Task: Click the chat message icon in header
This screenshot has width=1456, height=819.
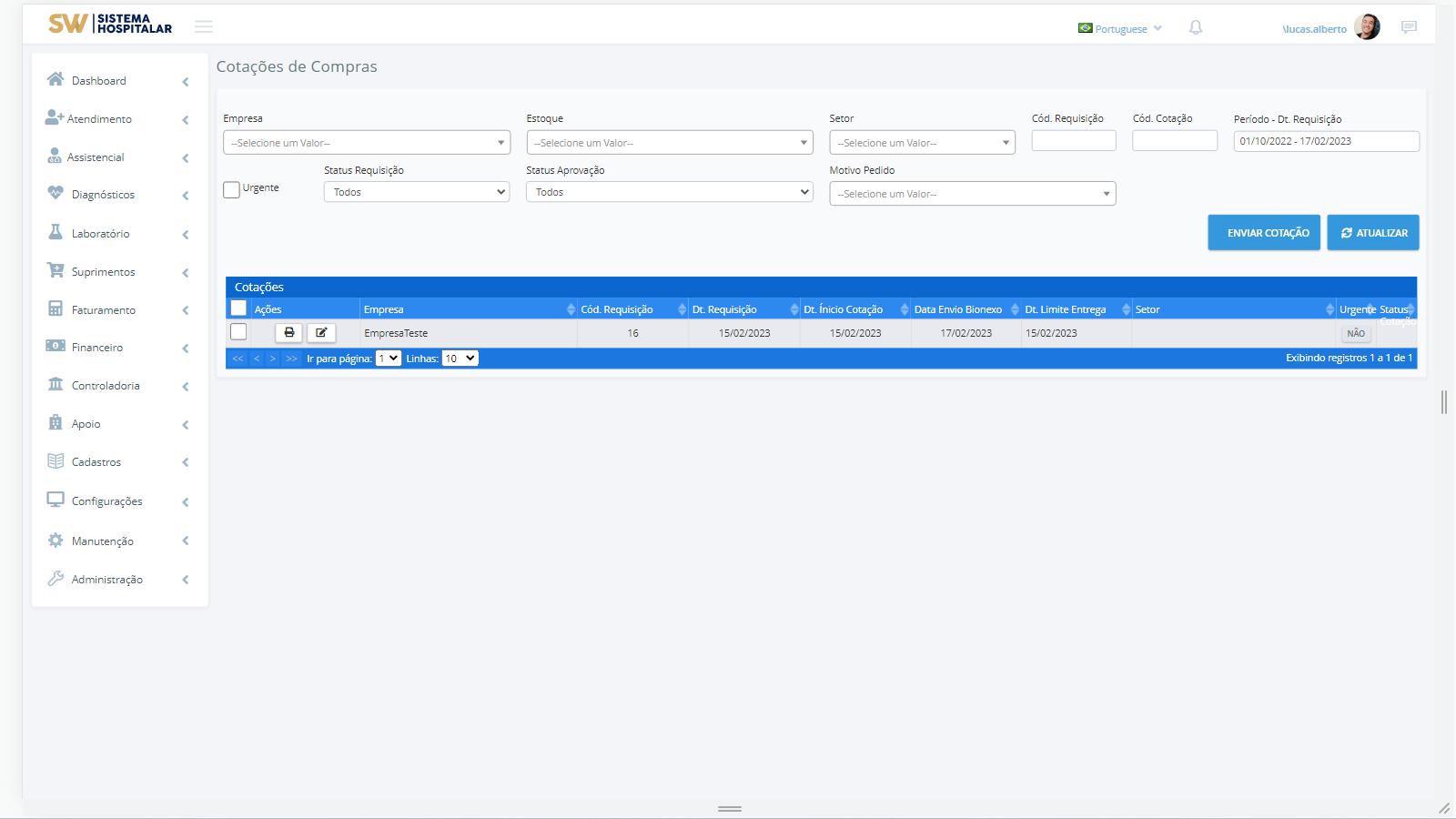Action: pyautogui.click(x=1409, y=27)
